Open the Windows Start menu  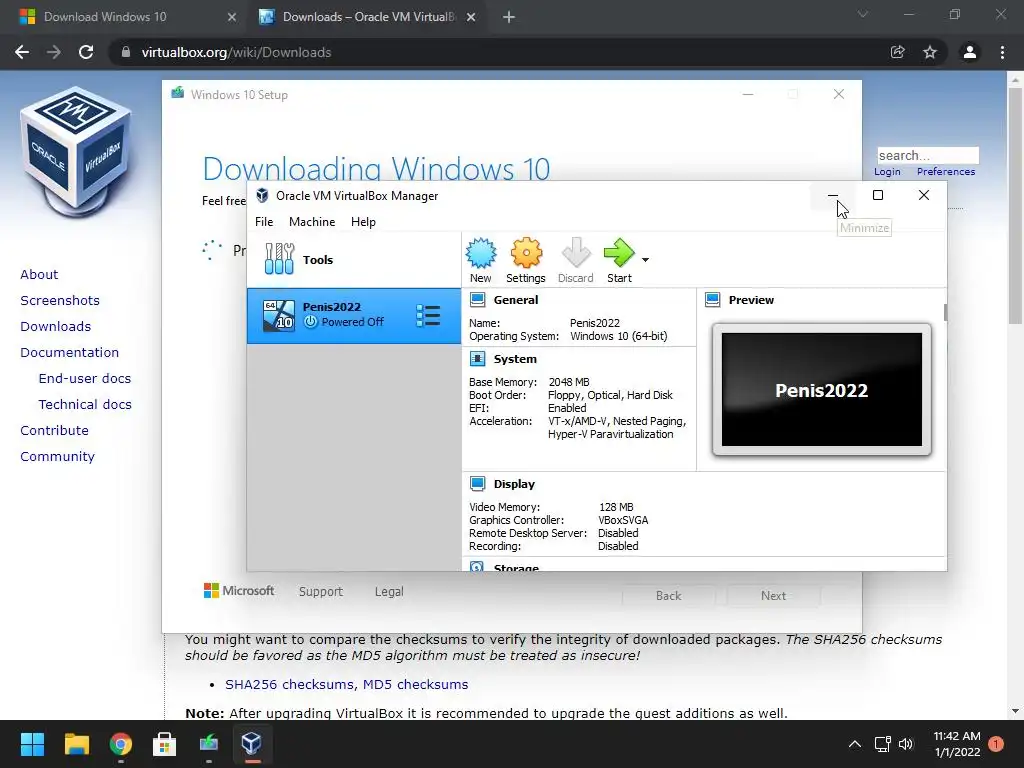(x=32, y=744)
